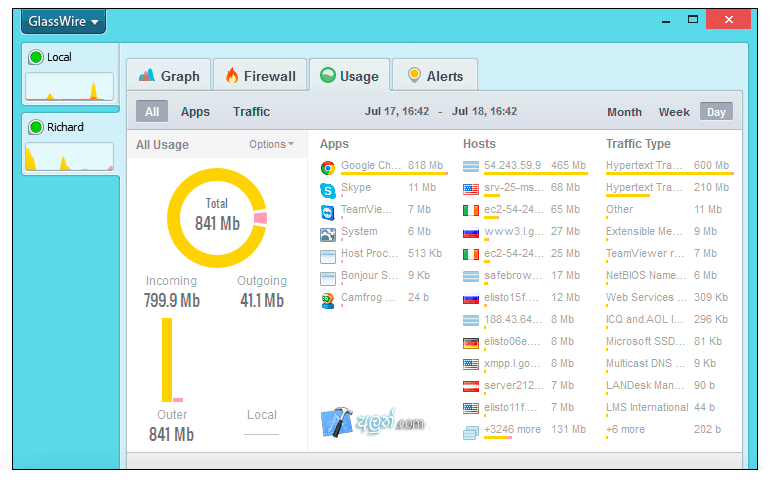Screen dimensions: 770x484
Task: Click the TeamVie... 7 Mb app entry
Action: [385, 210]
